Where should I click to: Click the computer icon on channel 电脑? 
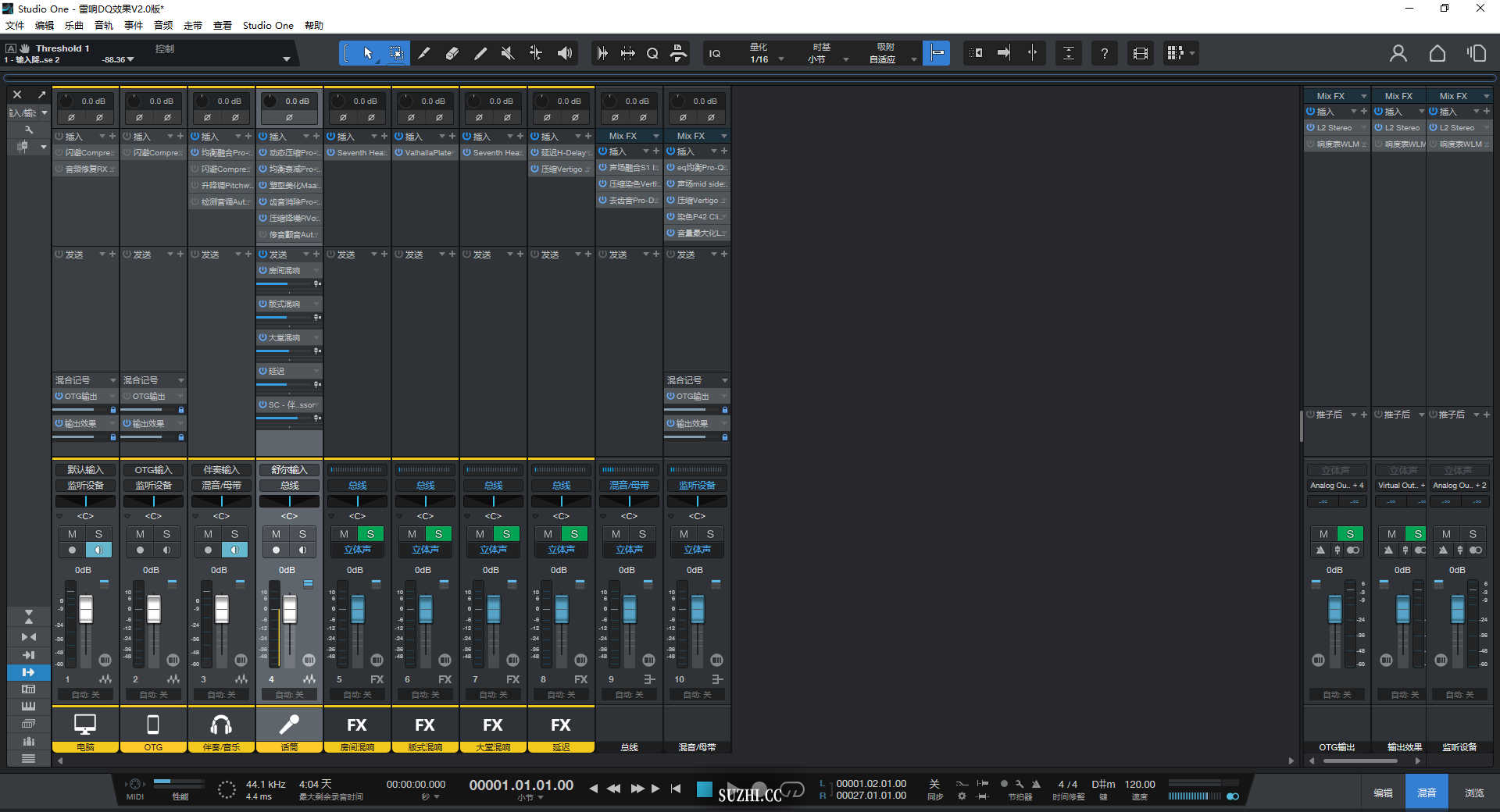(85, 725)
